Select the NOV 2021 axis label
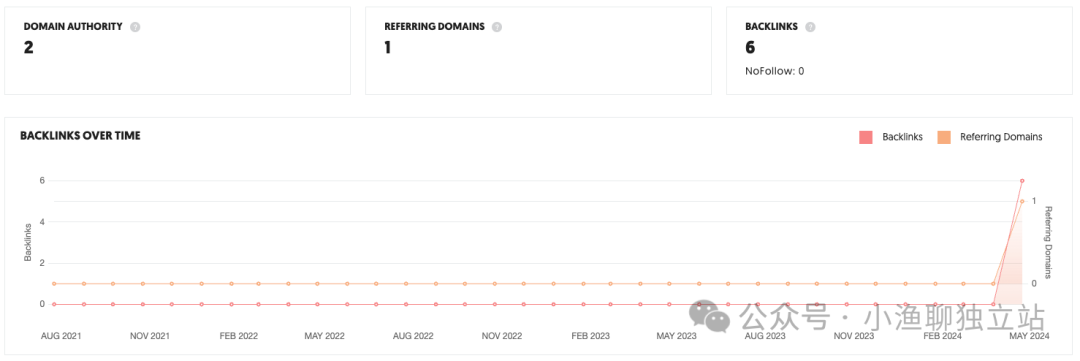The width and height of the screenshot is (1080, 361). [x=149, y=336]
